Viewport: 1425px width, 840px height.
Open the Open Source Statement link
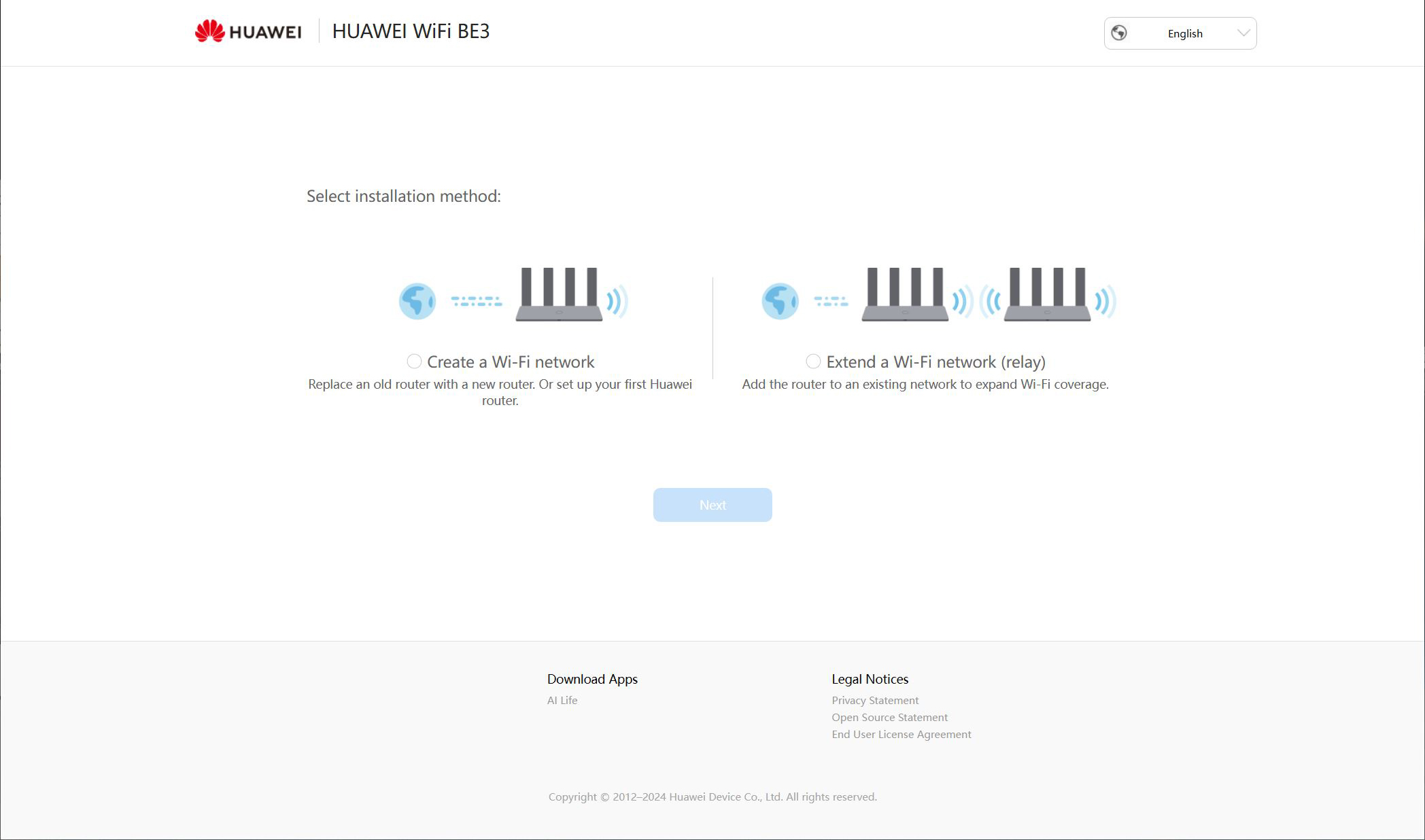[889, 717]
